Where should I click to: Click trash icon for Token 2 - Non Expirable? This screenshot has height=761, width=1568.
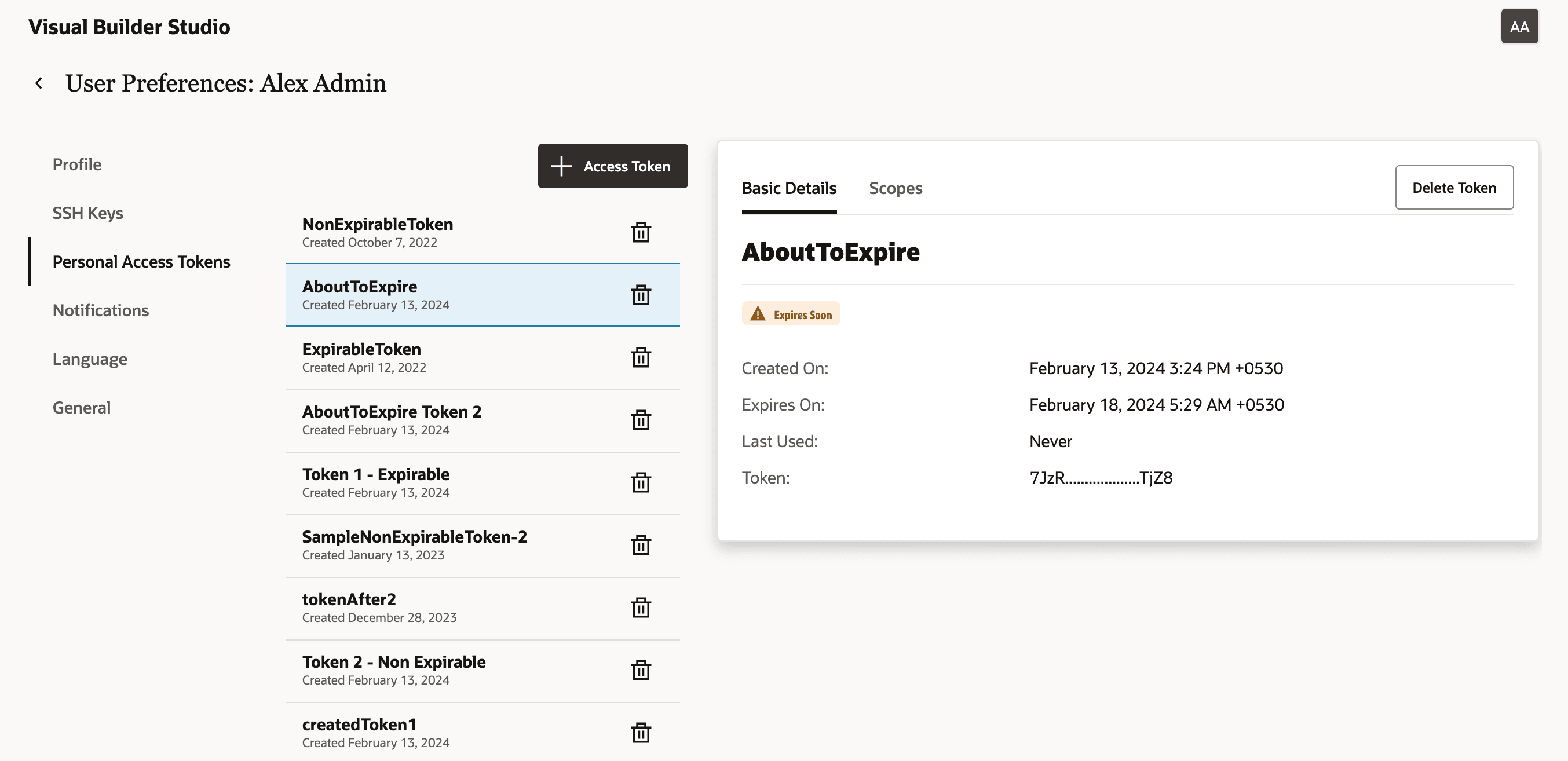point(640,670)
